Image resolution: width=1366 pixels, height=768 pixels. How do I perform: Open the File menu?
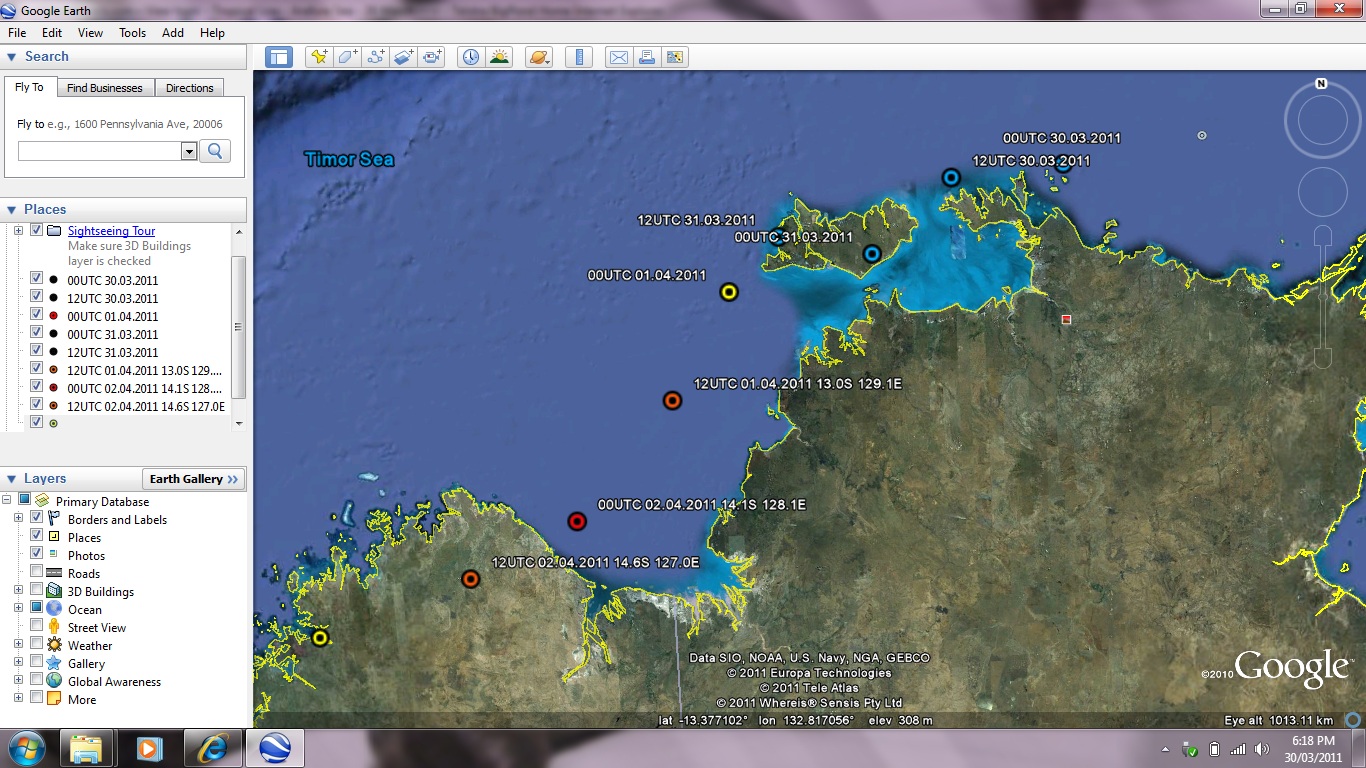tap(17, 33)
